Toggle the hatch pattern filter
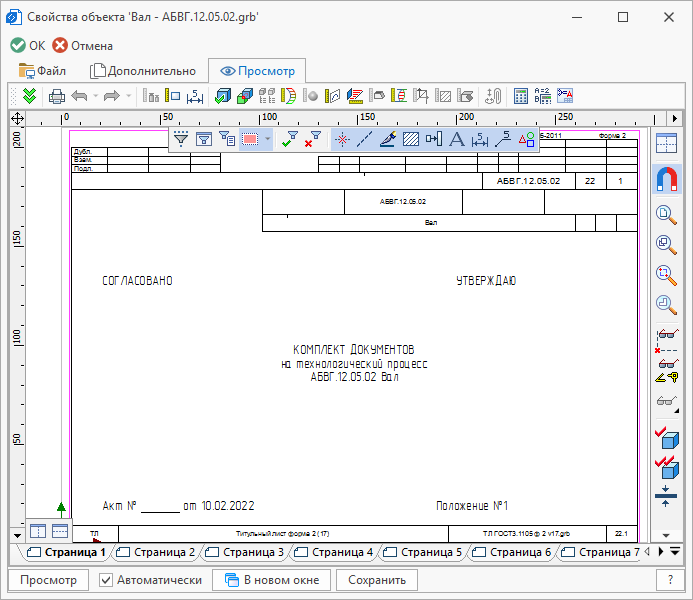This screenshot has width=693, height=600. (x=411, y=139)
